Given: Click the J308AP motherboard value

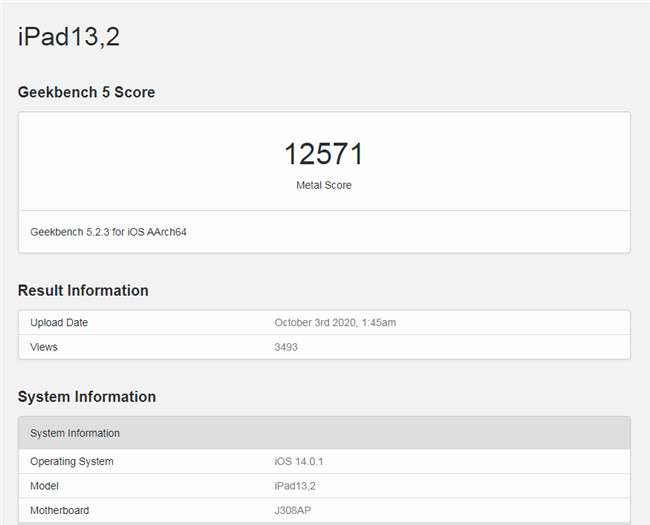Looking at the screenshot, I should tap(293, 510).
